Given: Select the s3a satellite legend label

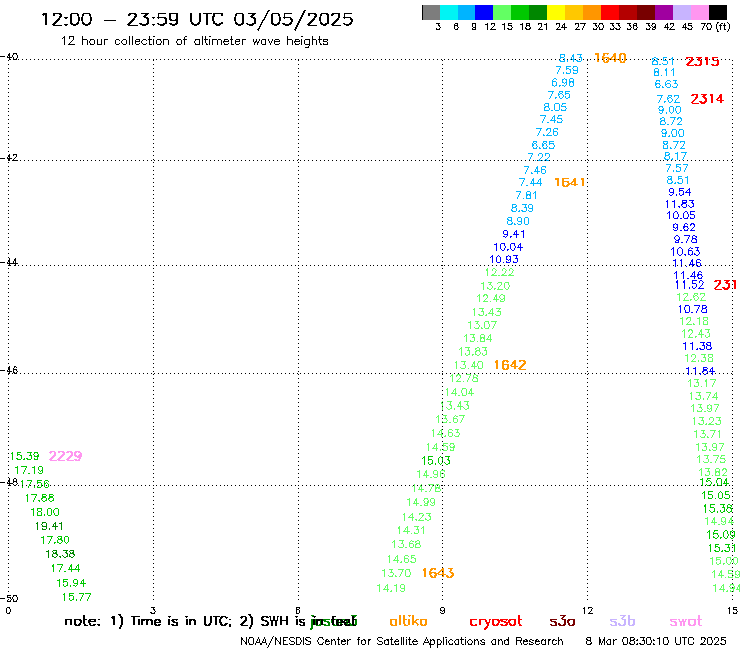Looking at the screenshot, I should pyautogui.click(x=562, y=621).
